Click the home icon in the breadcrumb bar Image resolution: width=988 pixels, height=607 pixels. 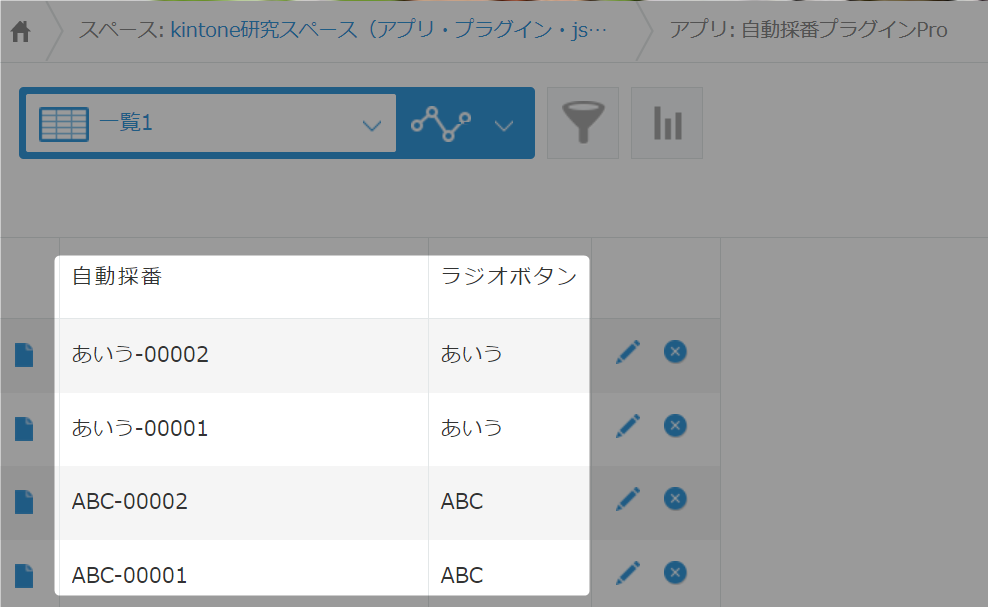[22, 29]
